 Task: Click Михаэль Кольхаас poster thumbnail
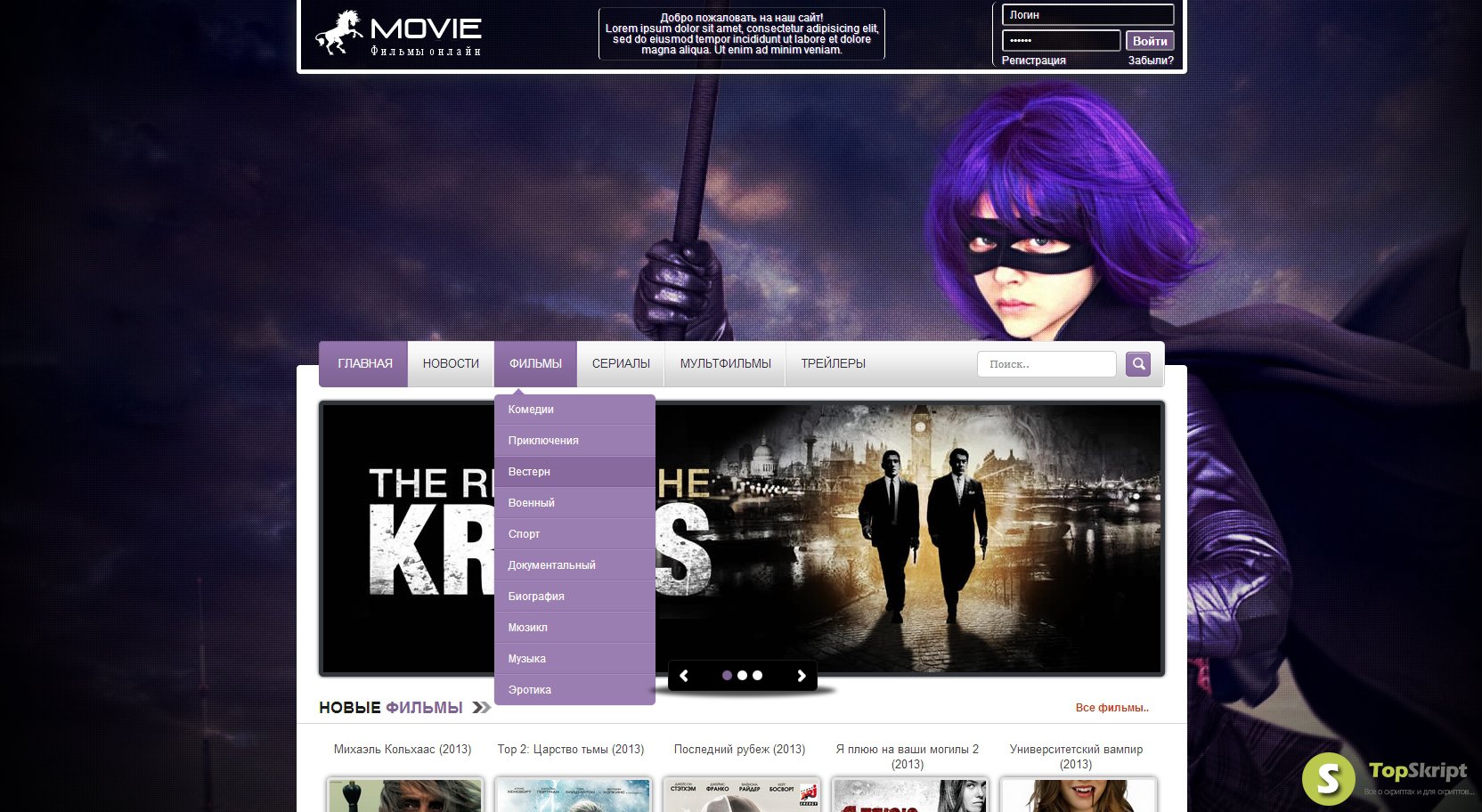404,795
